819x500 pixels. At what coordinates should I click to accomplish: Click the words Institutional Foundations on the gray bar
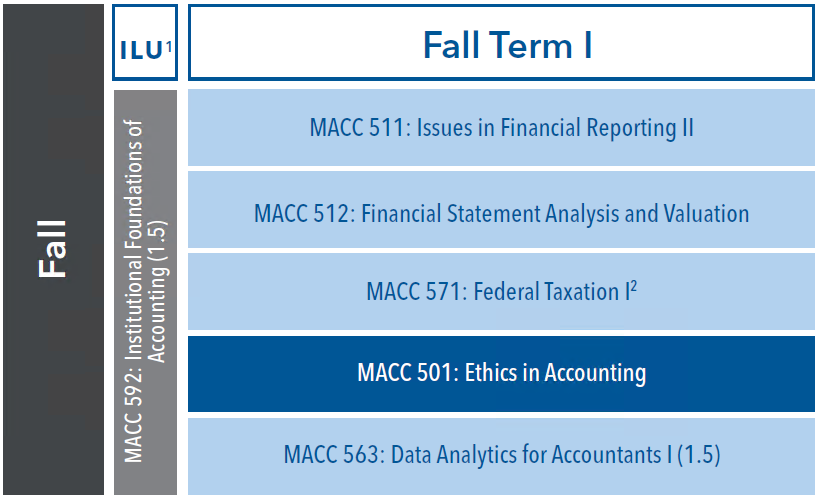click(x=134, y=239)
